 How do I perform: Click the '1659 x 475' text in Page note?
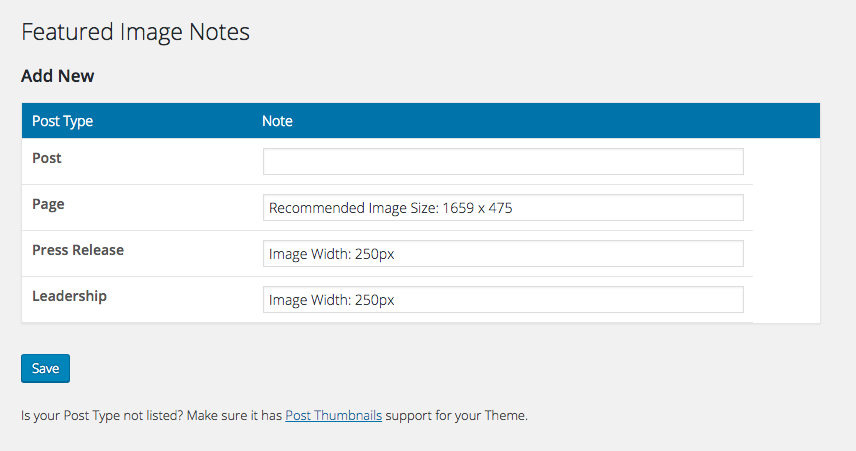click(477, 208)
